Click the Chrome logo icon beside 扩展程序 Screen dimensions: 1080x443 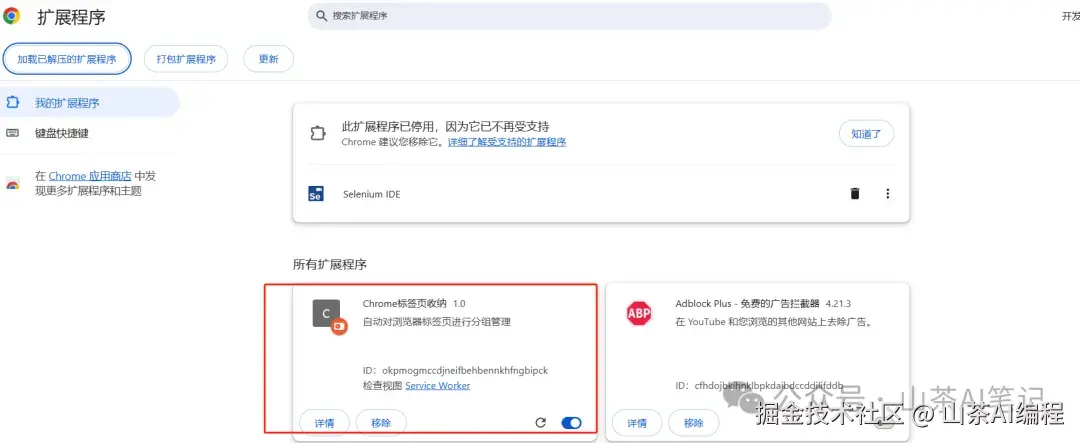(11, 16)
